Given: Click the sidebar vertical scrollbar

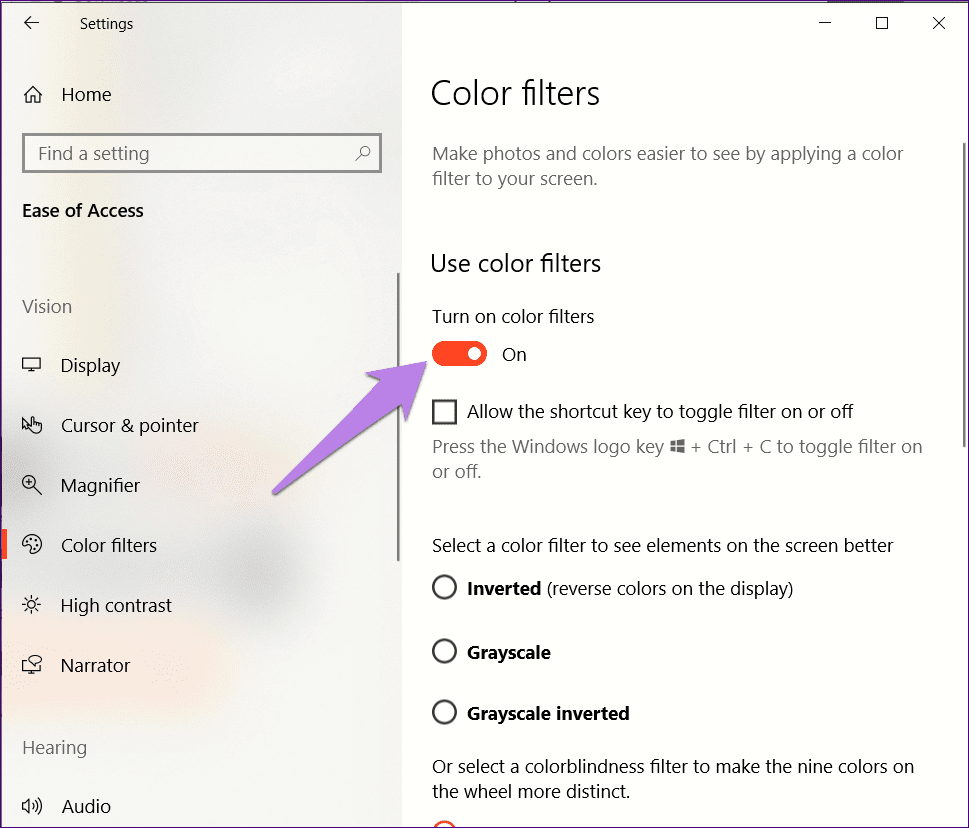Looking at the screenshot, I should coord(398,417).
